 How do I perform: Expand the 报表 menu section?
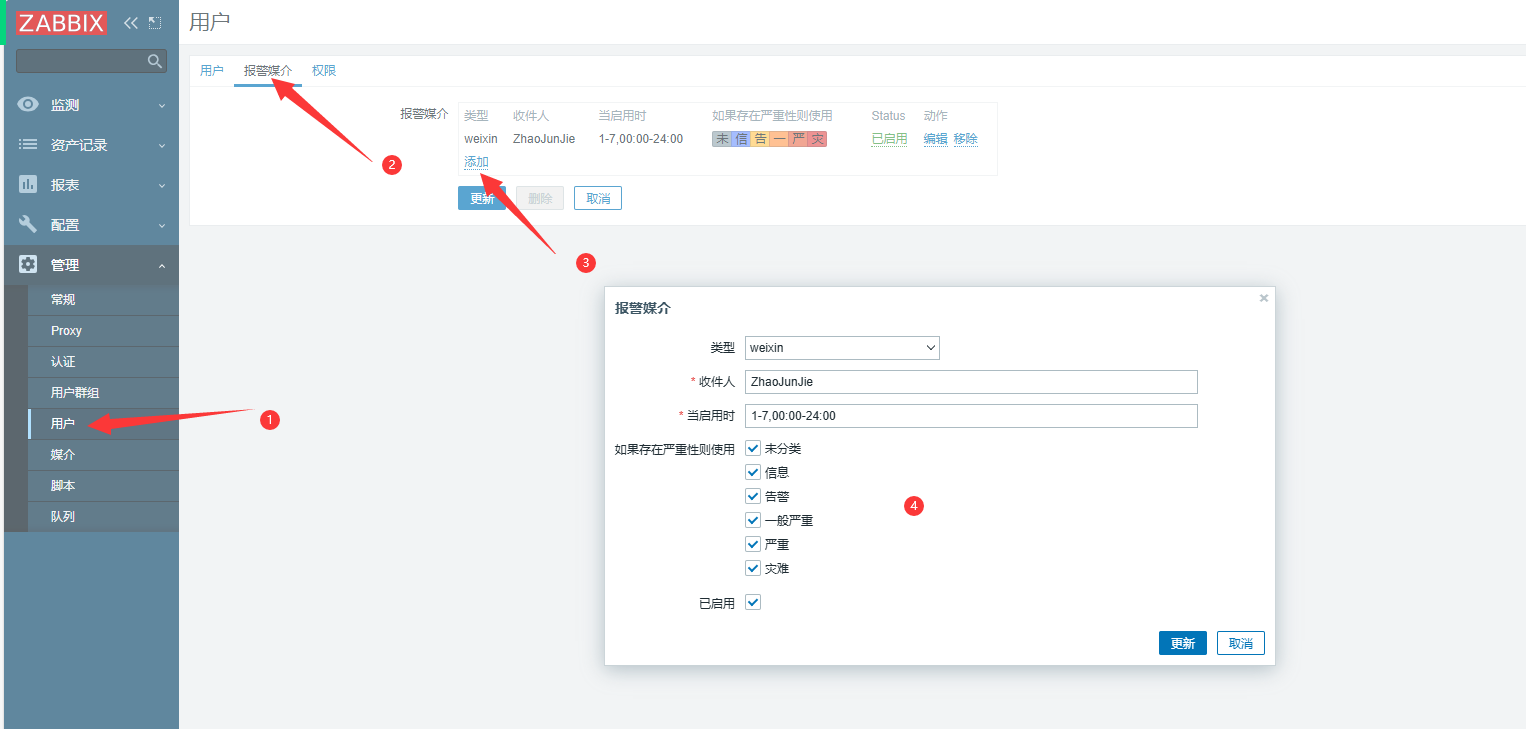click(90, 185)
